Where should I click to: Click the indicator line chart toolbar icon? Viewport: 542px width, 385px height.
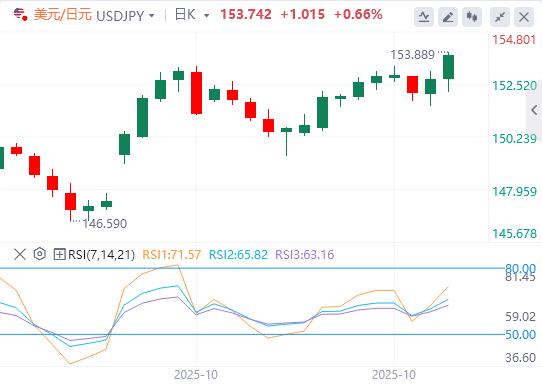424,17
